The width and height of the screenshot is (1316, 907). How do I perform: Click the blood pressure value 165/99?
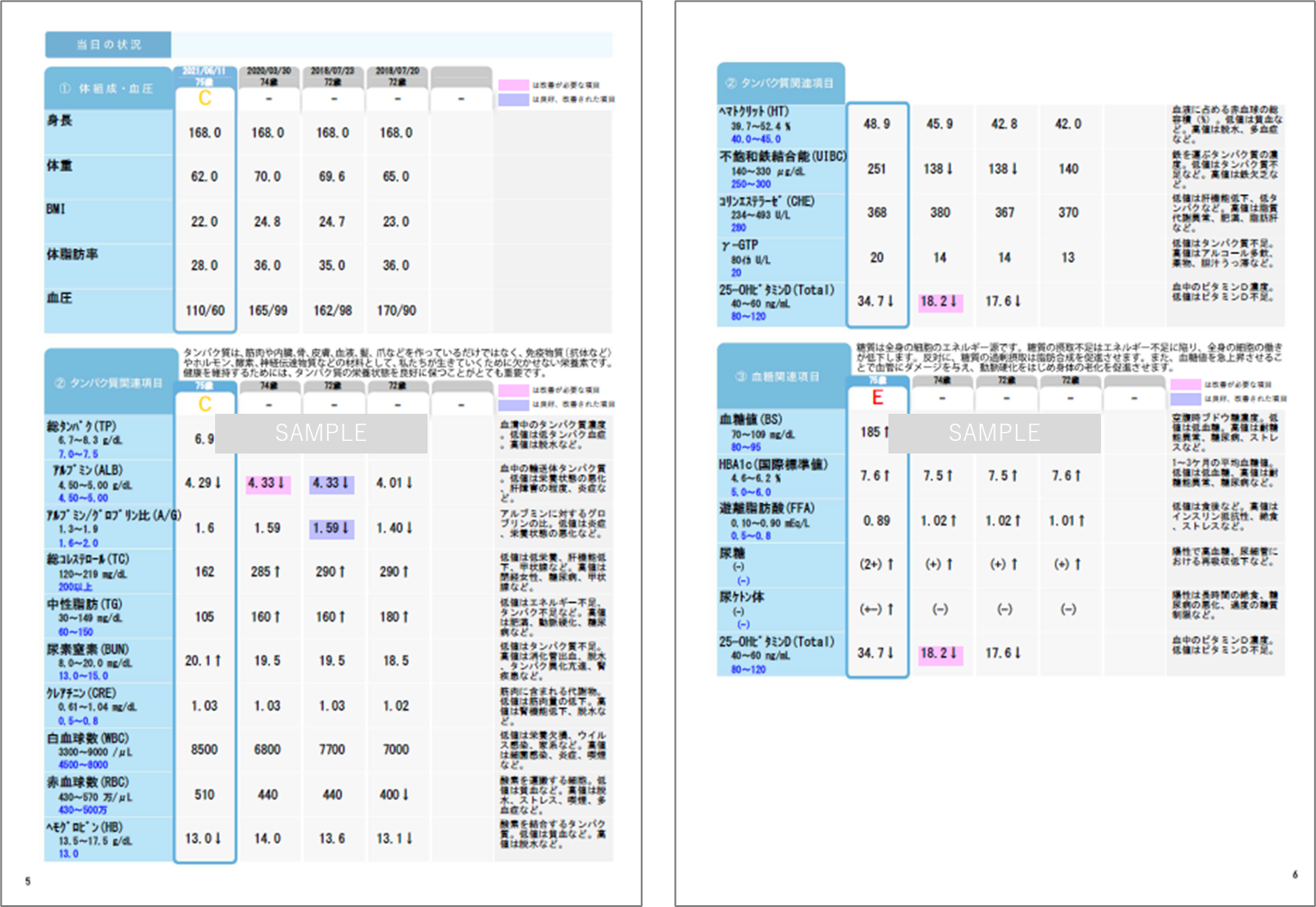[268, 311]
